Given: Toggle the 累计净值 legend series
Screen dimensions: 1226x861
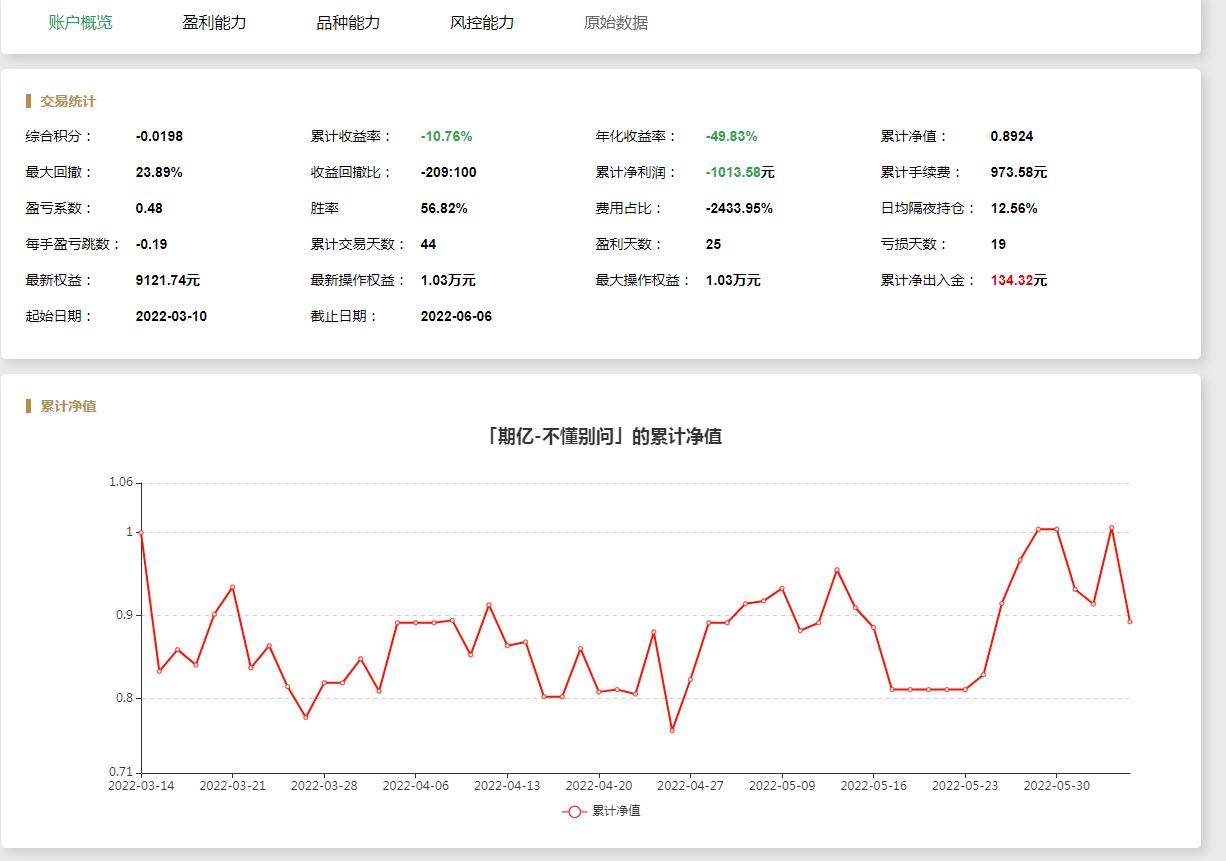Looking at the screenshot, I should 601,811.
